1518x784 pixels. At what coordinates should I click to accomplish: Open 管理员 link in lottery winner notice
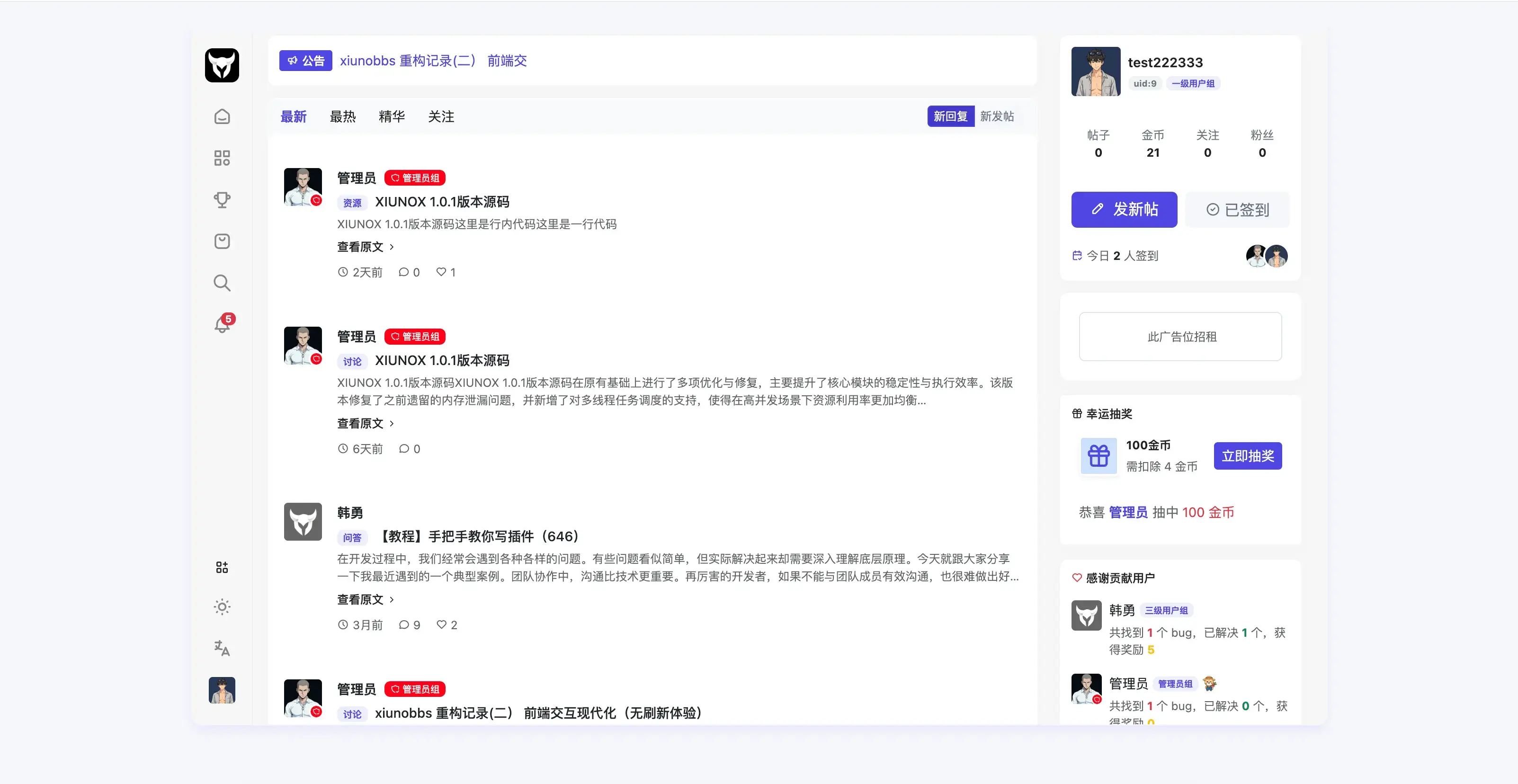pyautogui.click(x=1128, y=512)
